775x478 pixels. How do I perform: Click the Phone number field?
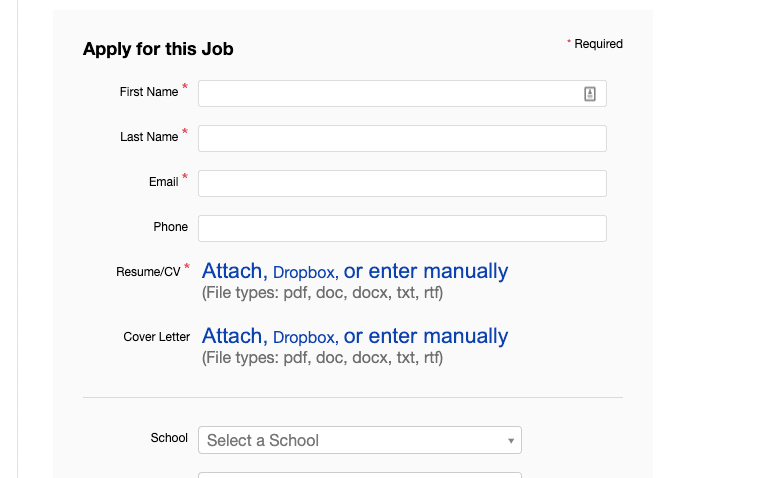tap(402, 228)
